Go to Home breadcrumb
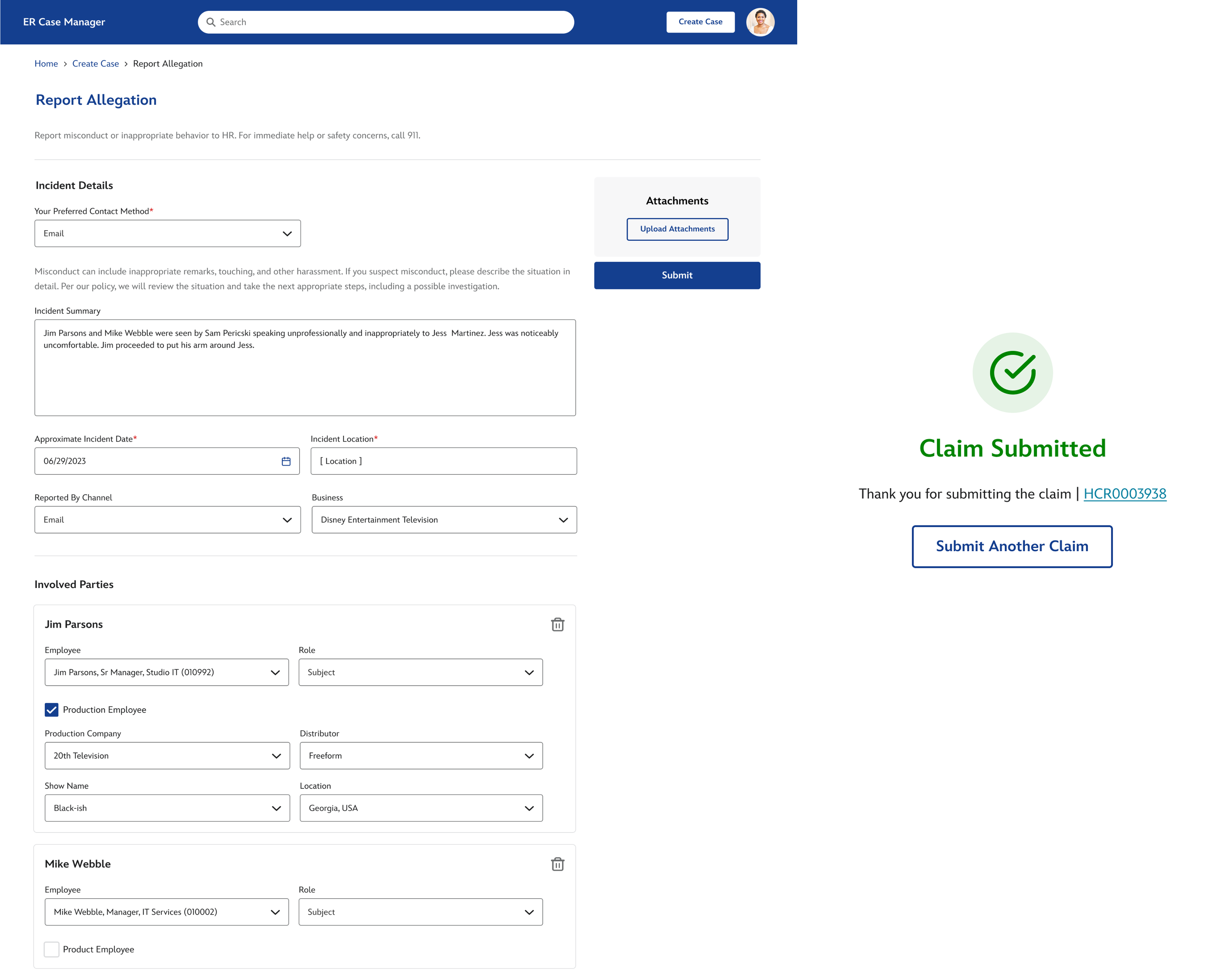1207x980 pixels. pyautogui.click(x=46, y=64)
